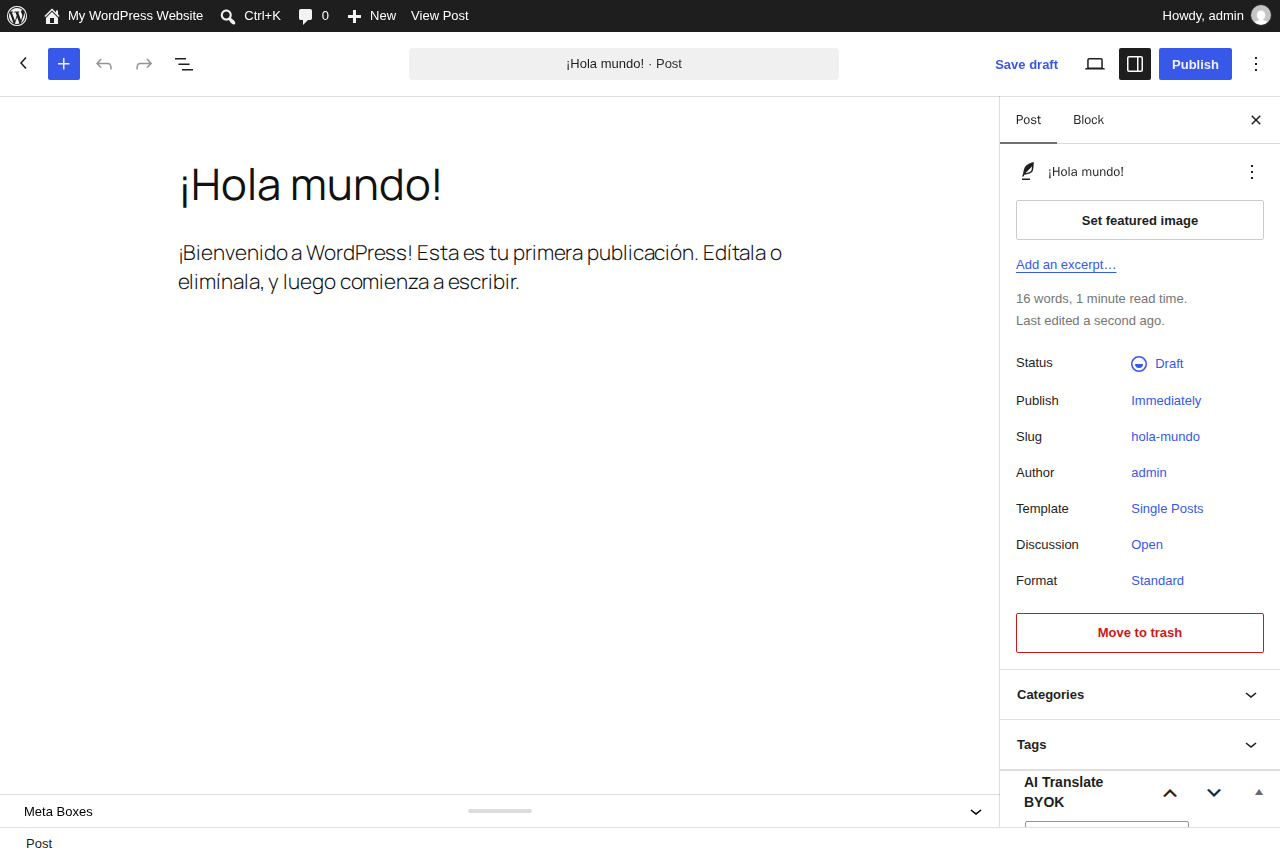Image resolution: width=1280 pixels, height=860 pixels.
Task: Toggle the Settings sidebar panel
Action: [1135, 64]
